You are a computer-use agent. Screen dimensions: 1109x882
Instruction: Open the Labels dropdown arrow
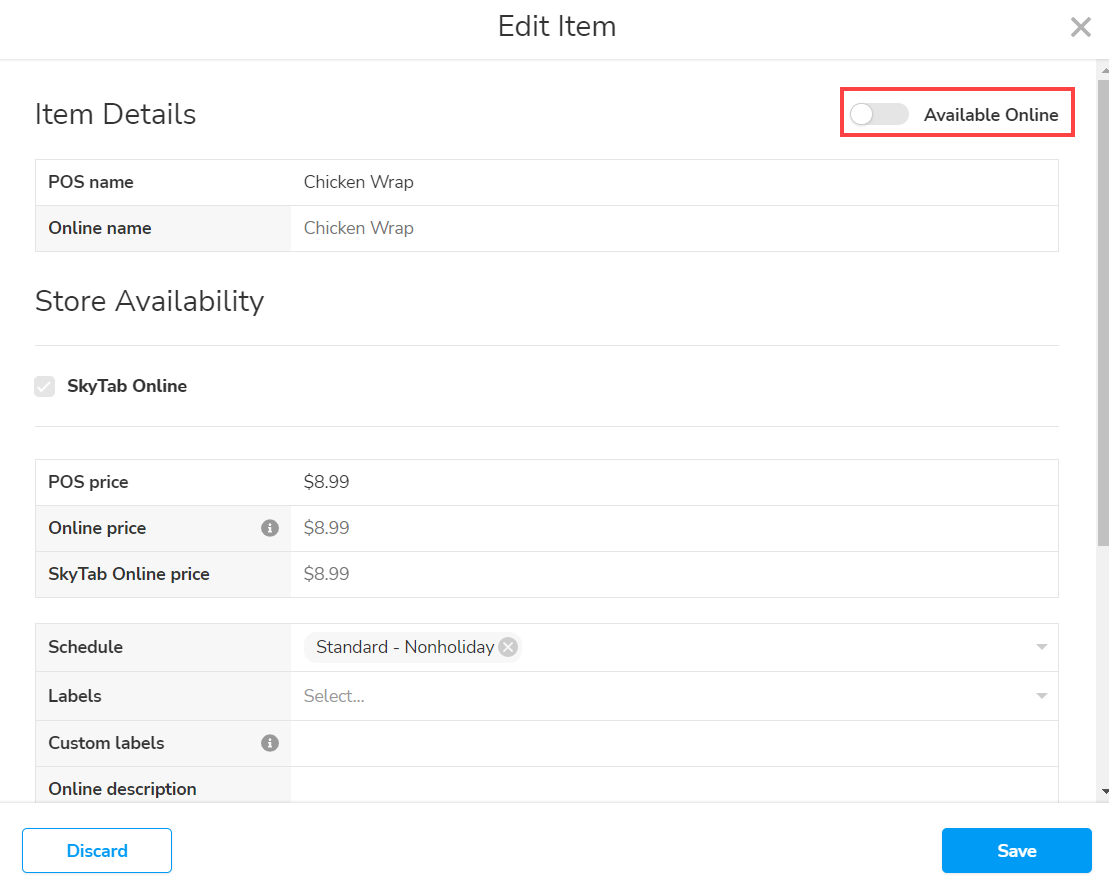pyautogui.click(x=1041, y=696)
